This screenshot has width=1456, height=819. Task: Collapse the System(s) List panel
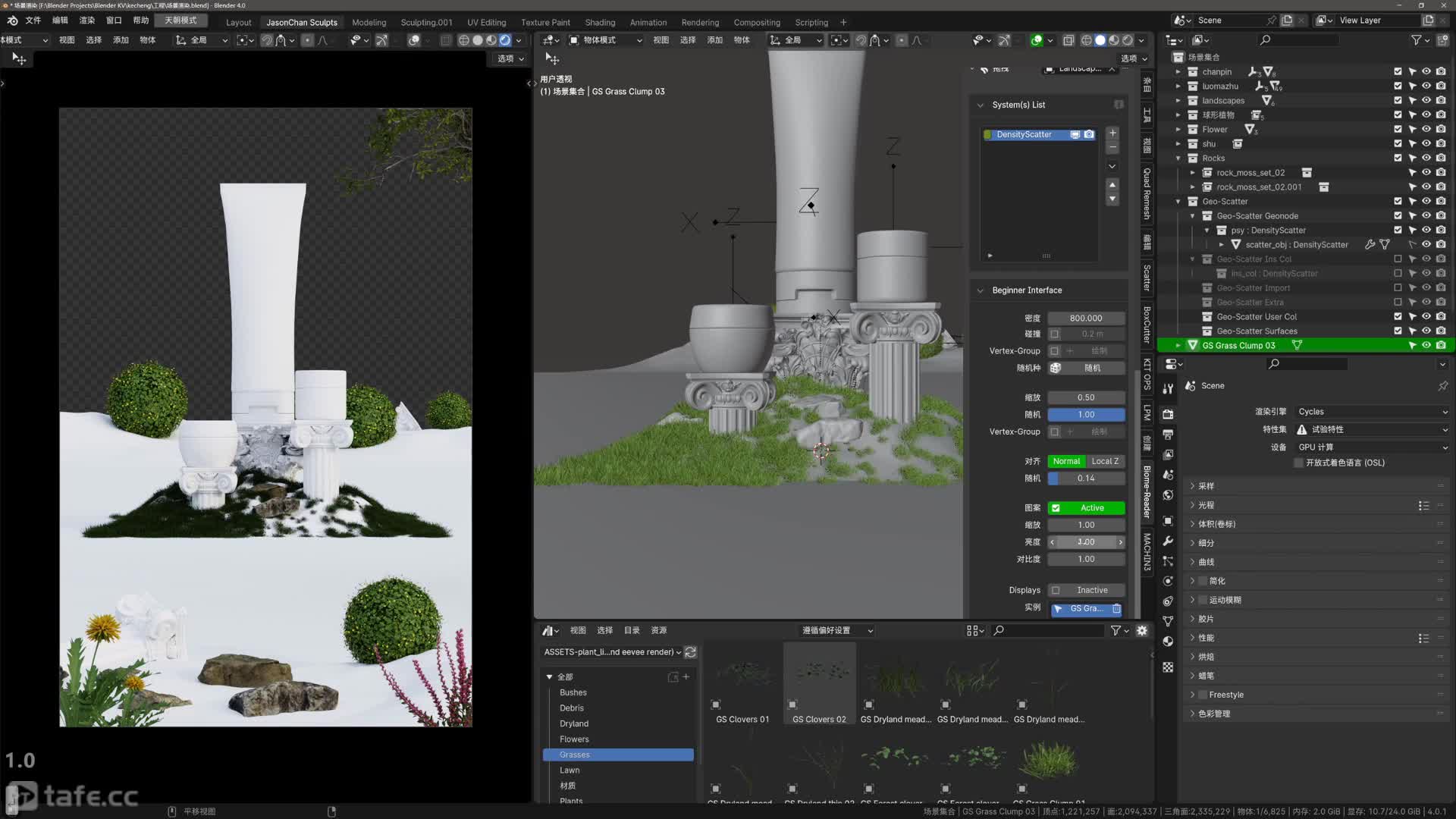[x=980, y=105]
